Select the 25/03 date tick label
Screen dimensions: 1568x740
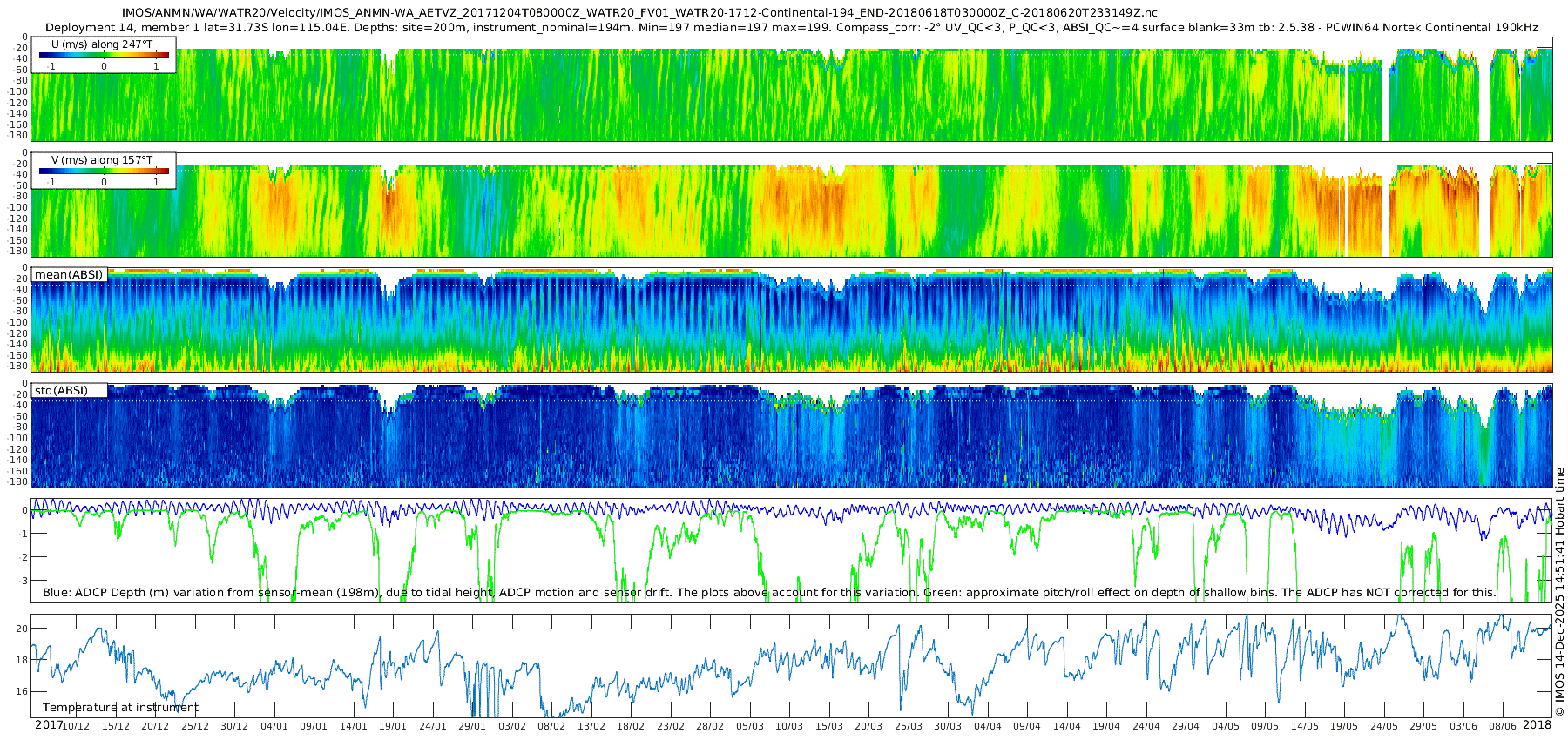pos(908,726)
